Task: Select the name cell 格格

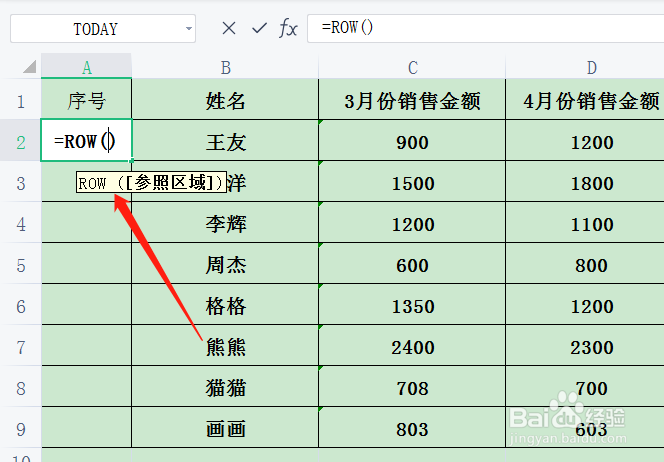Action: [225, 306]
